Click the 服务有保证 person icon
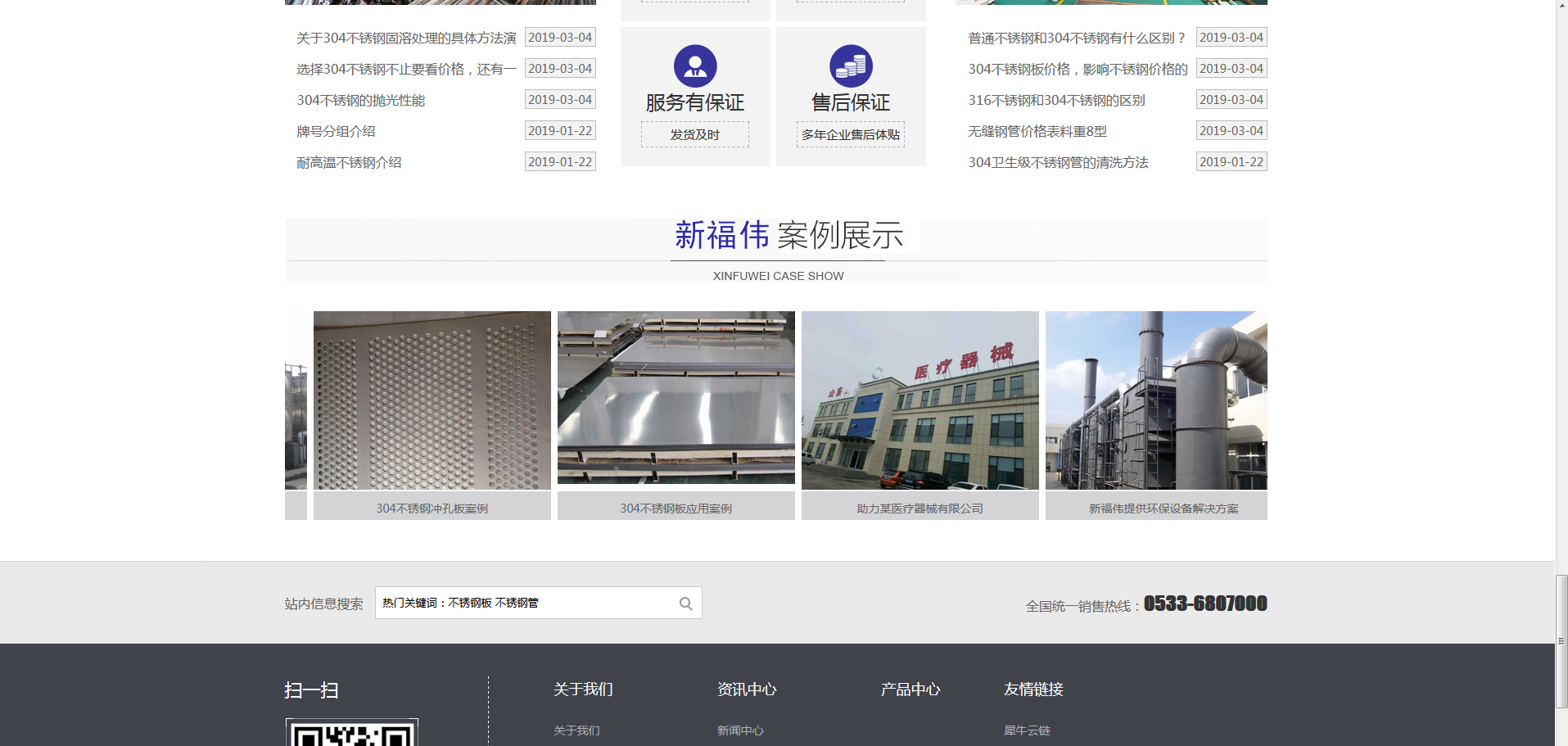 [695, 66]
